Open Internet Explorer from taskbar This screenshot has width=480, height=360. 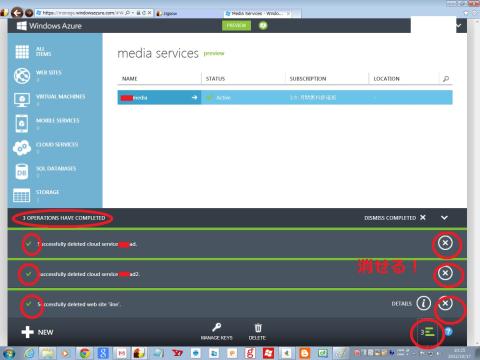point(30,353)
